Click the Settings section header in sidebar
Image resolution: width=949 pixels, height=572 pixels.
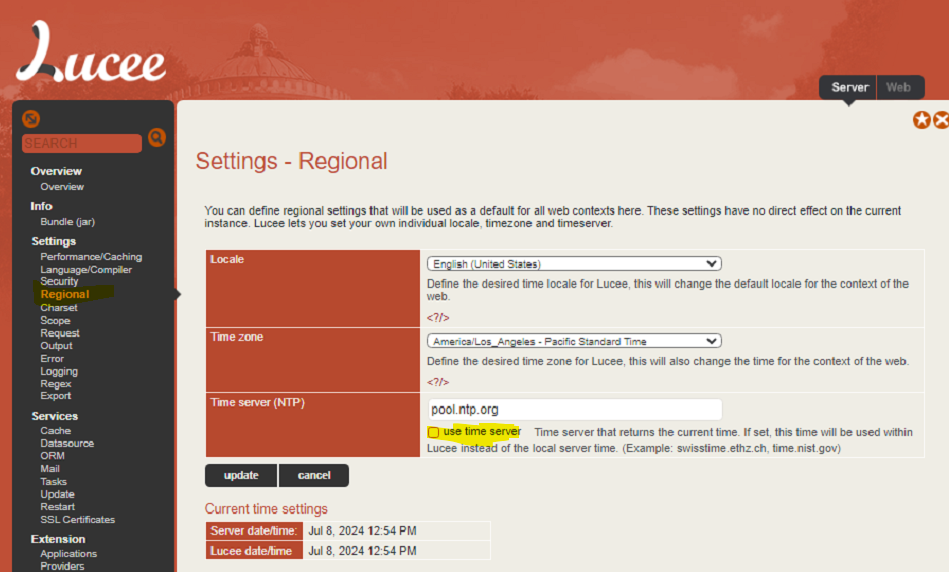click(54, 241)
